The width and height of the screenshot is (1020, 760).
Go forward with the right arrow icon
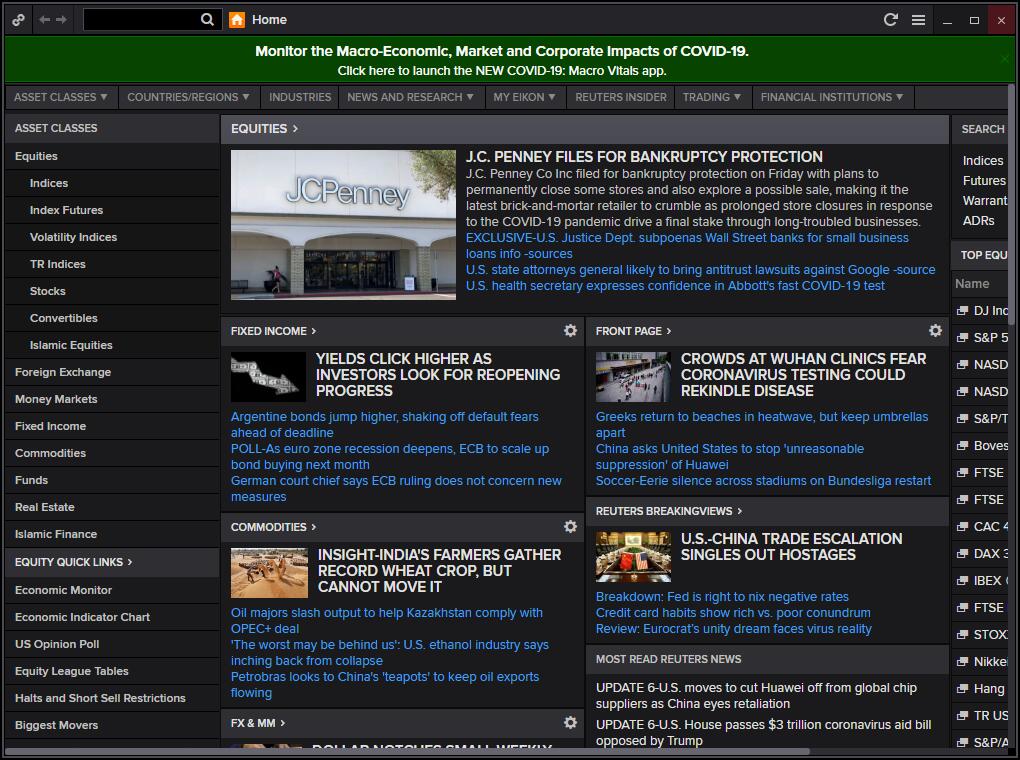[x=62, y=20]
